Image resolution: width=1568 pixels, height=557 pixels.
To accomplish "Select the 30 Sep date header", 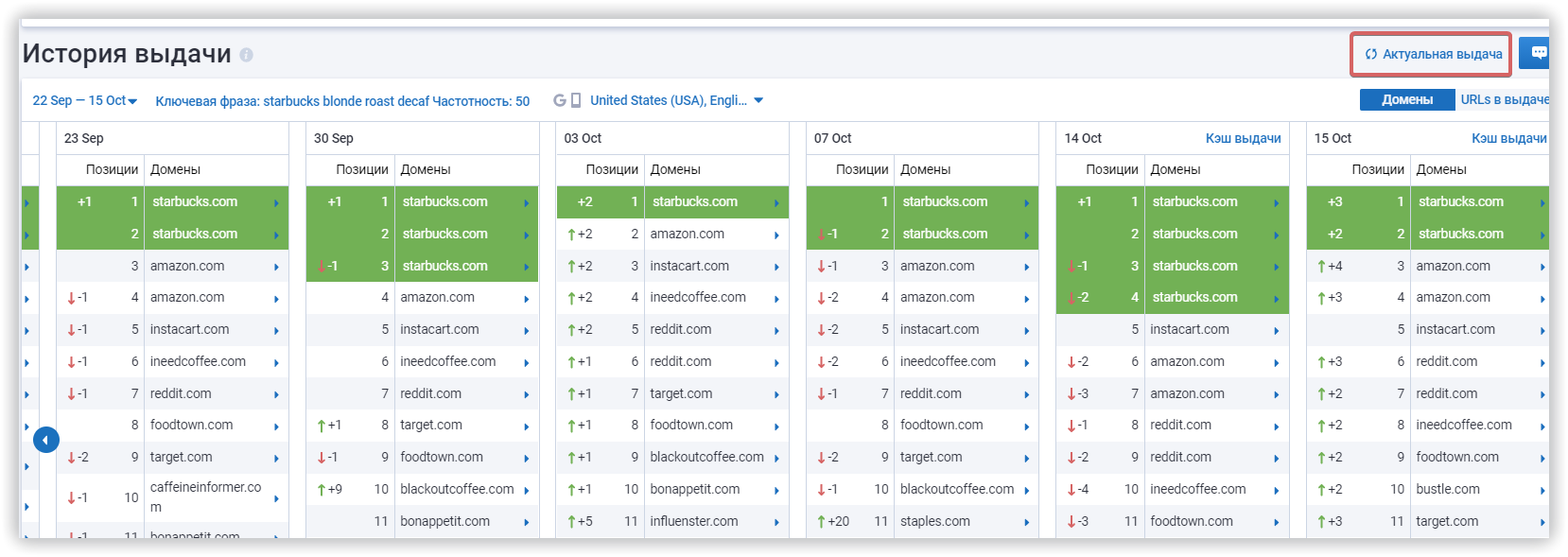I will coord(334,138).
